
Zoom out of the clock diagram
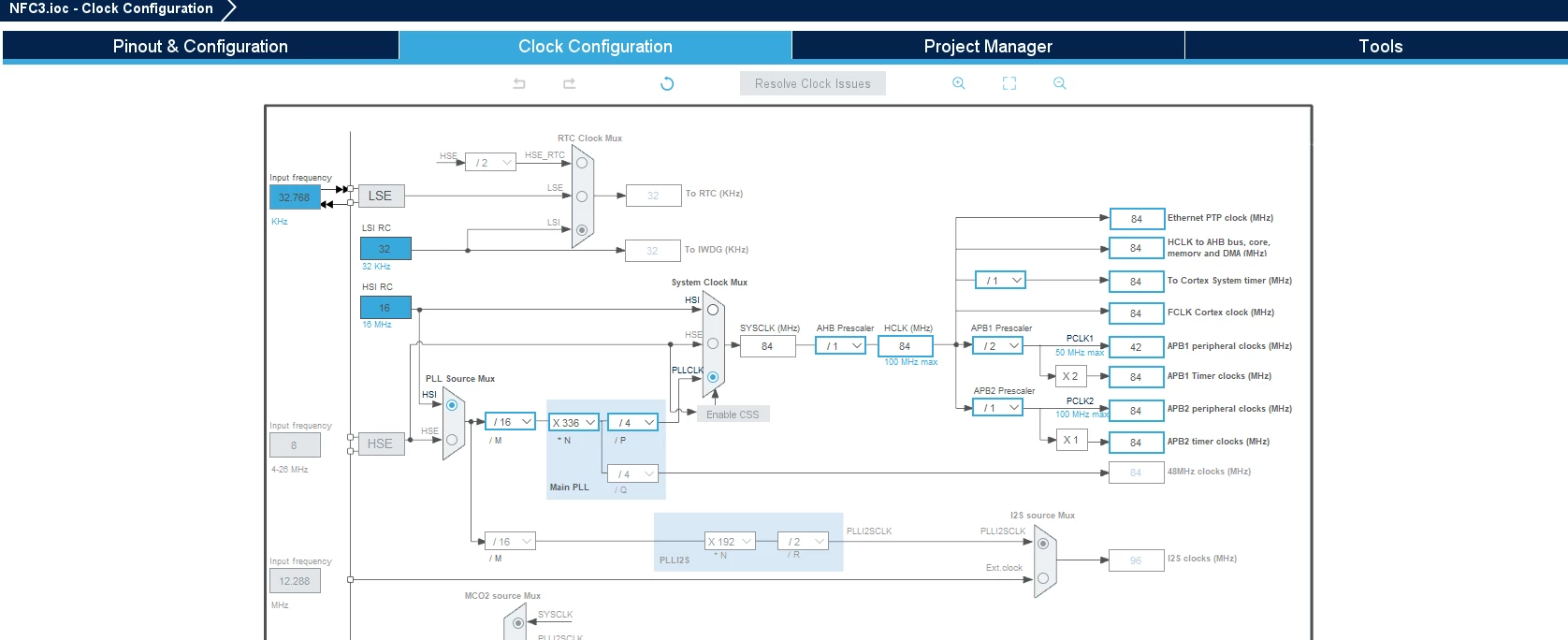pyautogui.click(x=1060, y=83)
